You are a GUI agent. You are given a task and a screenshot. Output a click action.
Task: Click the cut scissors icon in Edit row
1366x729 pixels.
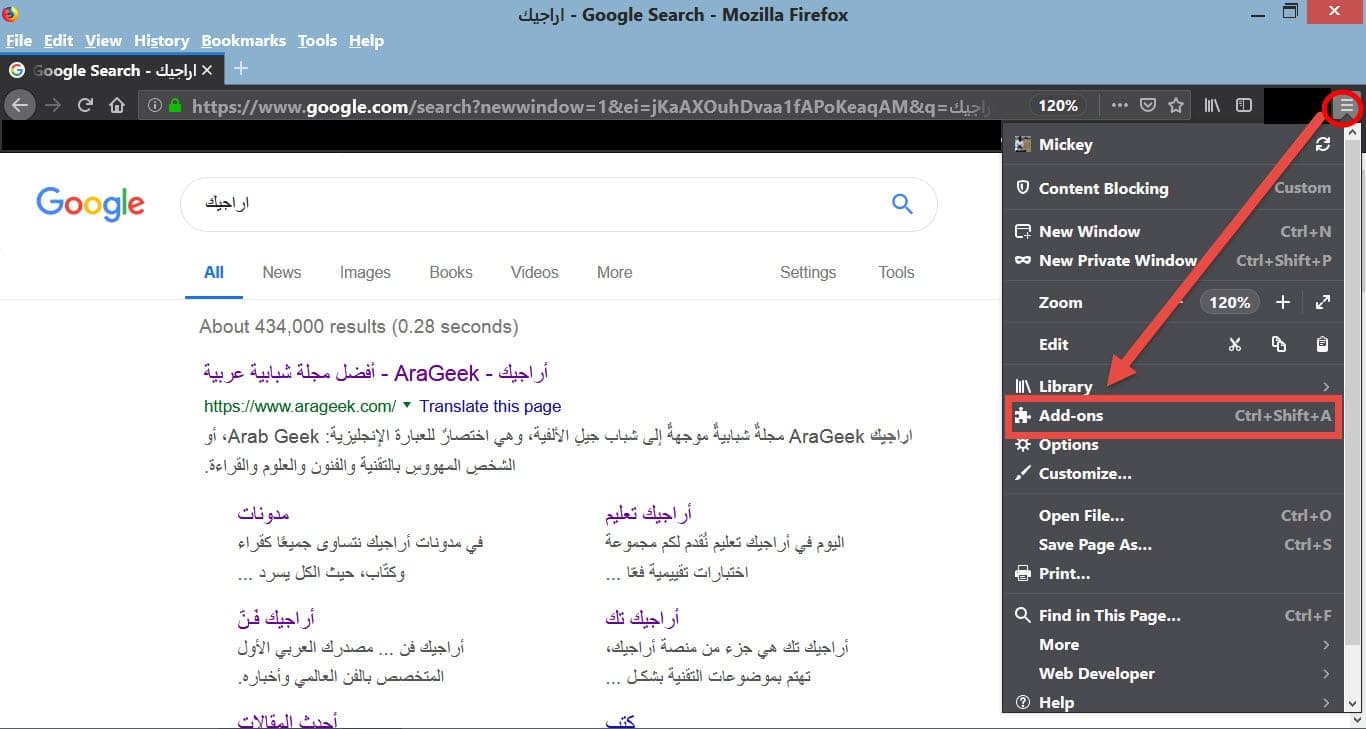[x=1235, y=344]
